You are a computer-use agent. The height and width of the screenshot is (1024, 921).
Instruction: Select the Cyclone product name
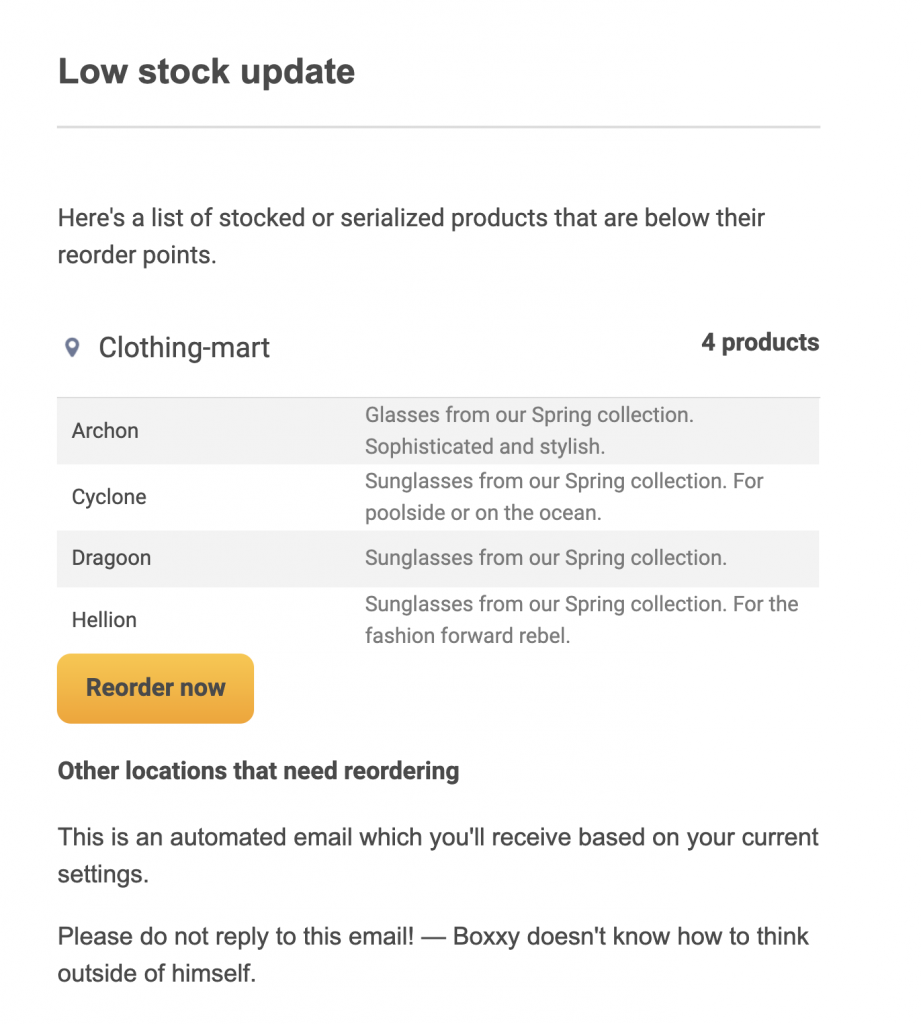109,497
